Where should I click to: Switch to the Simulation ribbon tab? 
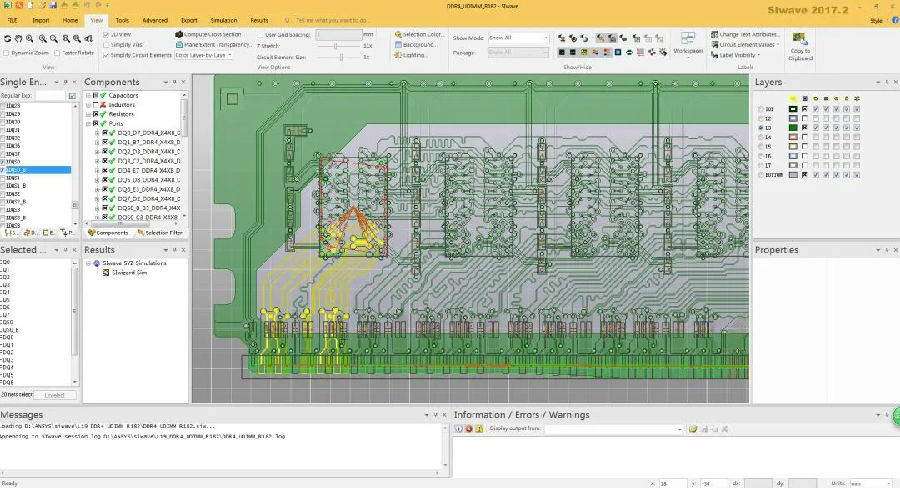click(x=224, y=20)
